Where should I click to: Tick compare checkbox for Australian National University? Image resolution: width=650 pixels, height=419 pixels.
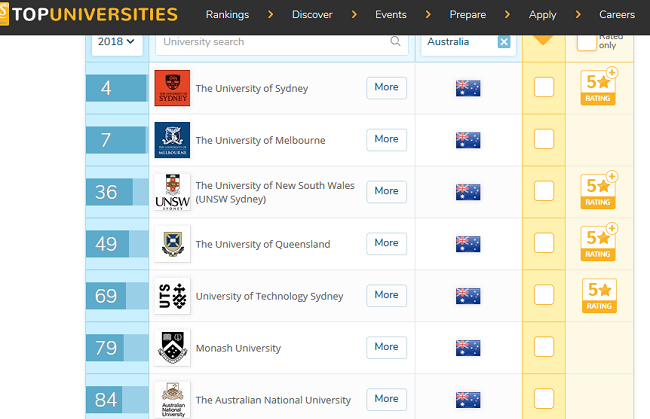(x=544, y=399)
